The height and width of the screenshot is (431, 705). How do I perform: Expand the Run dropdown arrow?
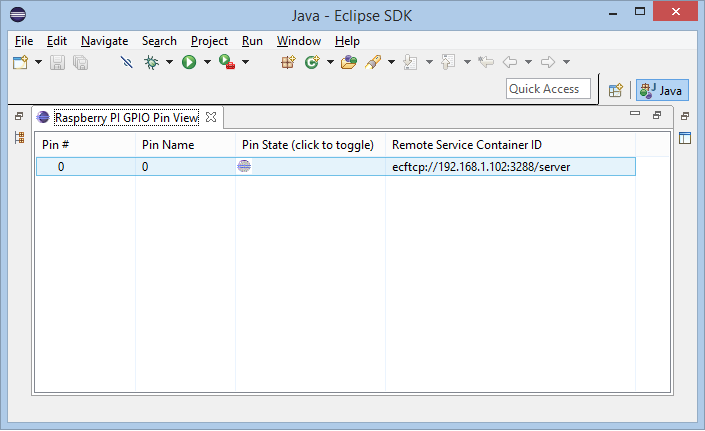(x=207, y=62)
